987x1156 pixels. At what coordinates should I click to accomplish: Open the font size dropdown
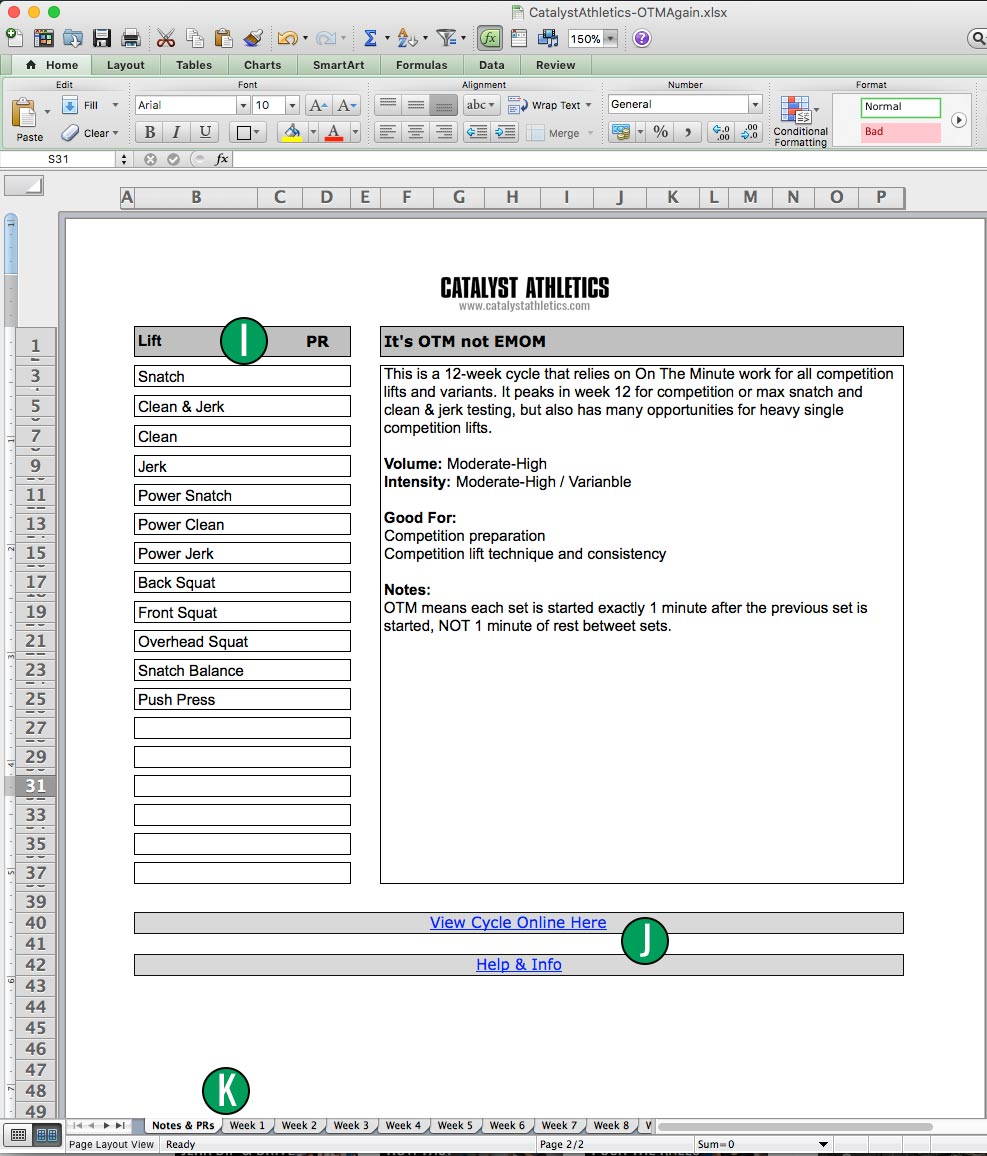[x=292, y=105]
